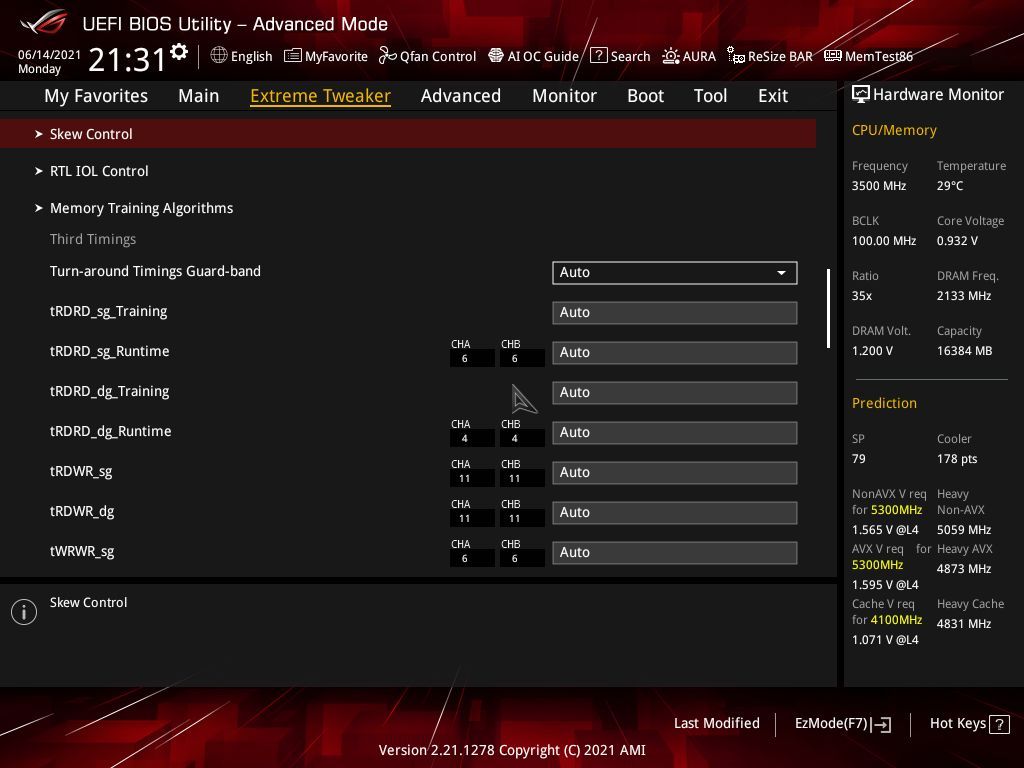
Task: Click the Temperature 29°C value
Action: (950, 186)
